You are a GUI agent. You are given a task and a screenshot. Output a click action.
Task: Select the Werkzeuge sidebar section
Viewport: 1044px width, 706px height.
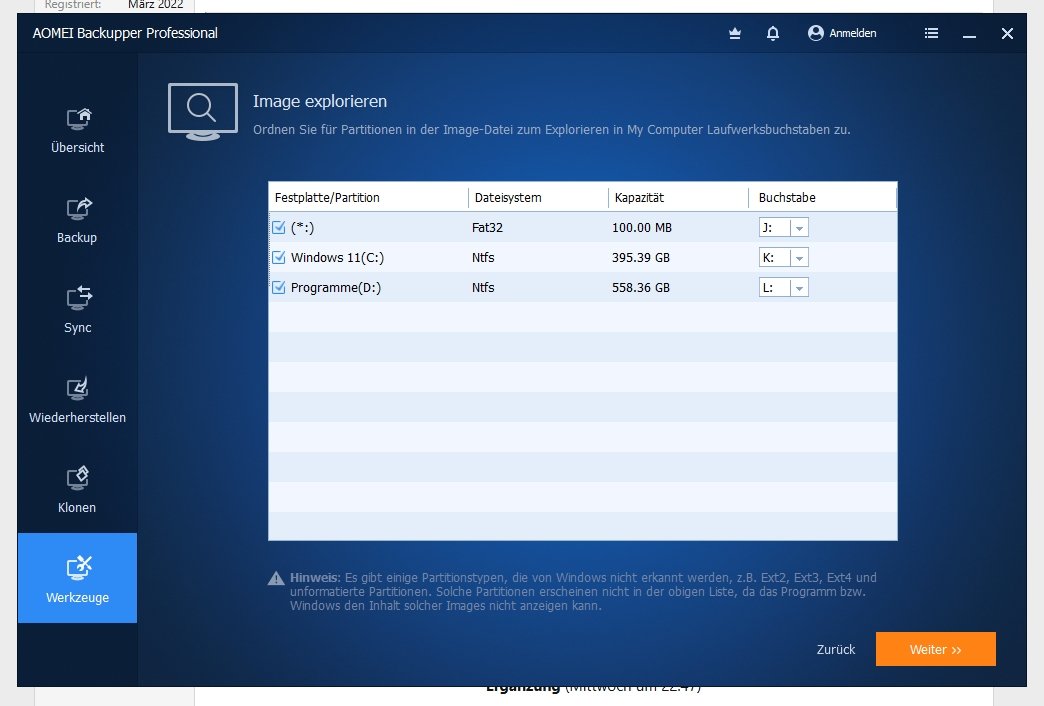click(x=77, y=578)
